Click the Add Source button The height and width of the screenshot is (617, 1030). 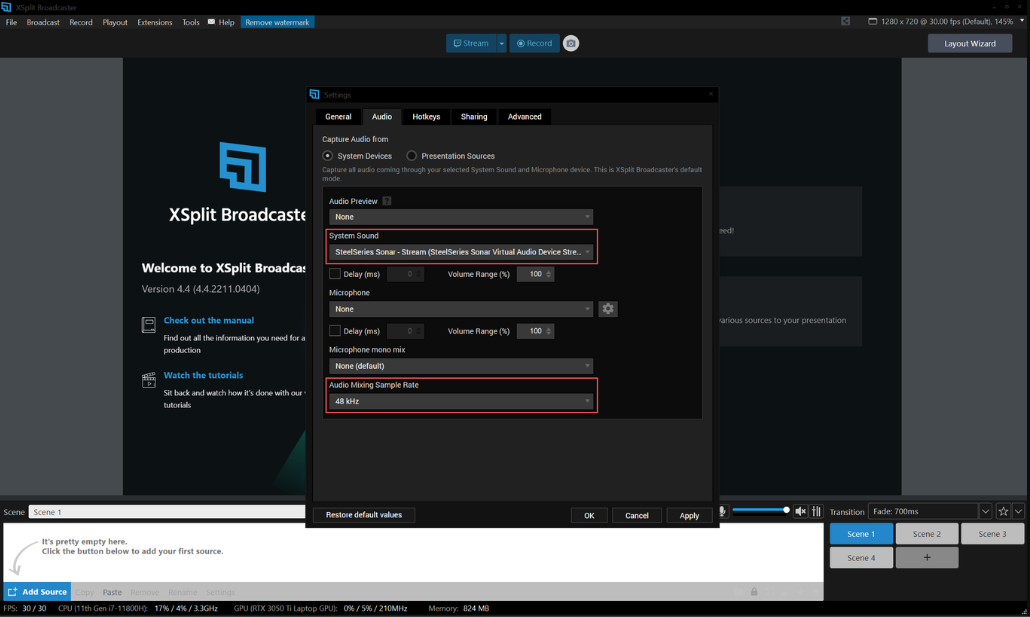pyautogui.click(x=37, y=592)
